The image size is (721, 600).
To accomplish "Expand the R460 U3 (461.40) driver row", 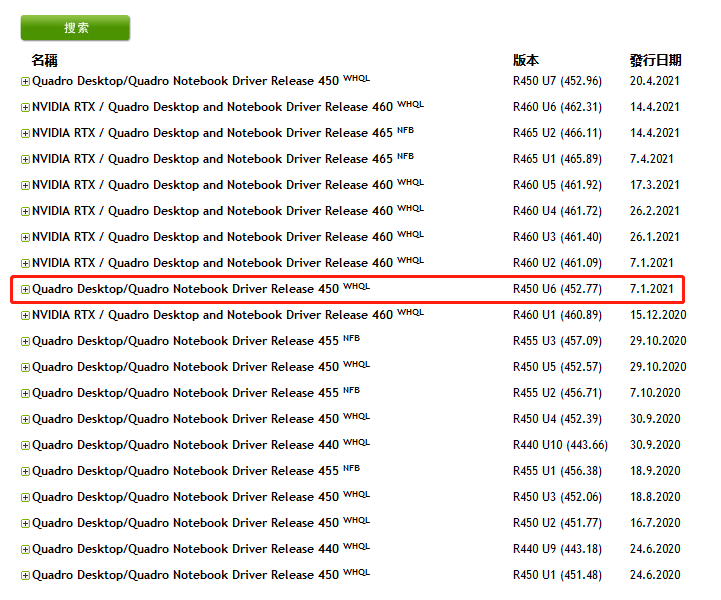I will 25,237.
